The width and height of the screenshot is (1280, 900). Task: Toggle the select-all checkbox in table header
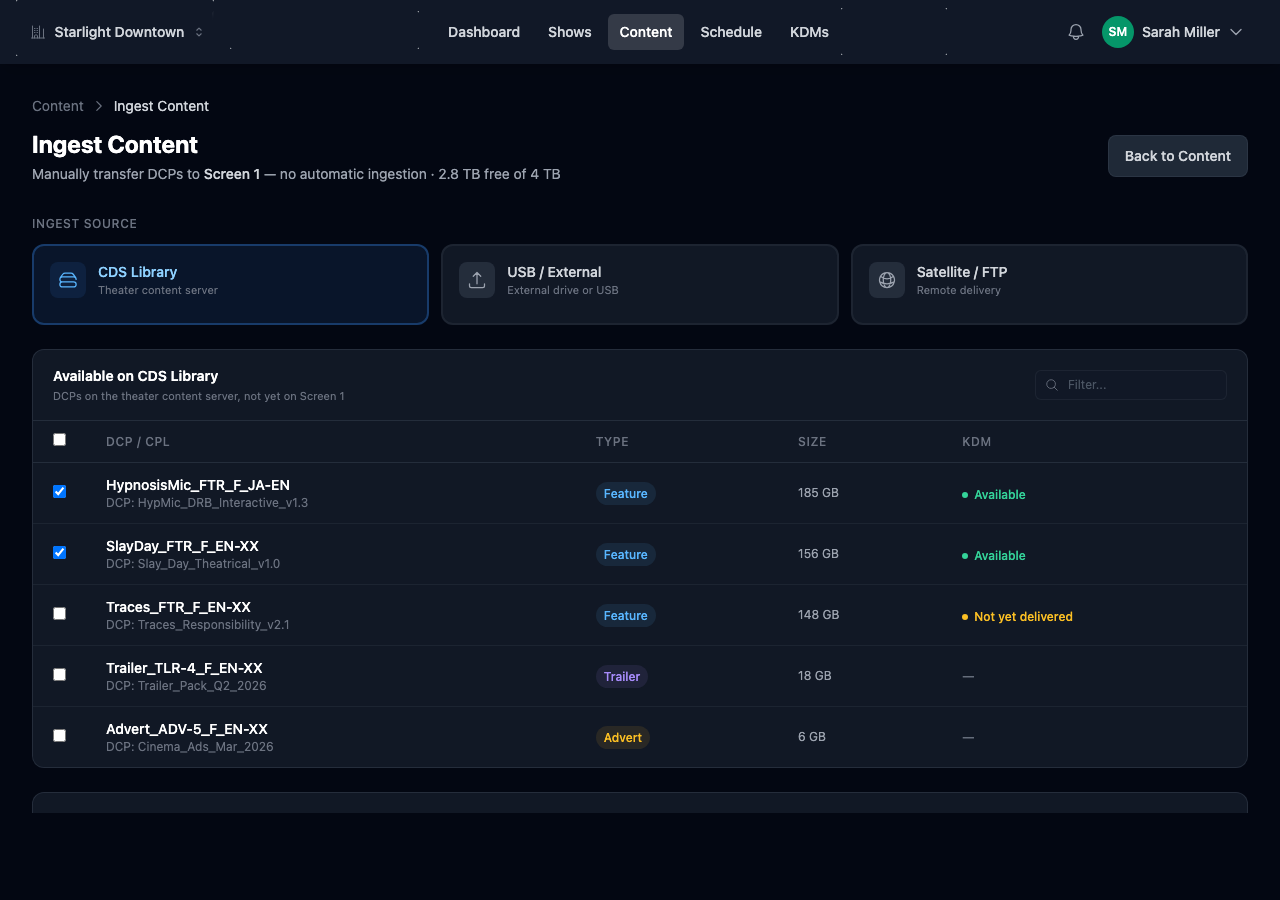[60, 439]
